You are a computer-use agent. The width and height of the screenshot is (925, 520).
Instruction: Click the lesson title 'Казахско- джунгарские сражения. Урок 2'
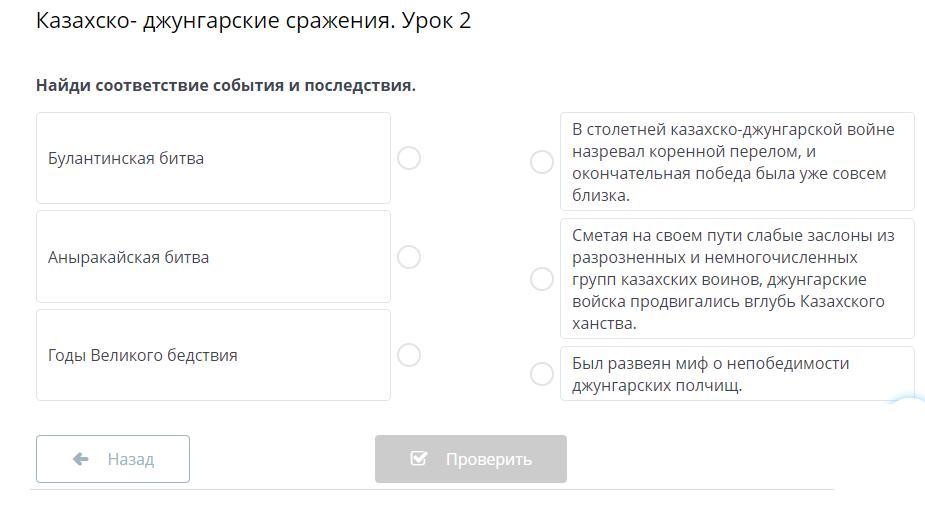(253, 21)
